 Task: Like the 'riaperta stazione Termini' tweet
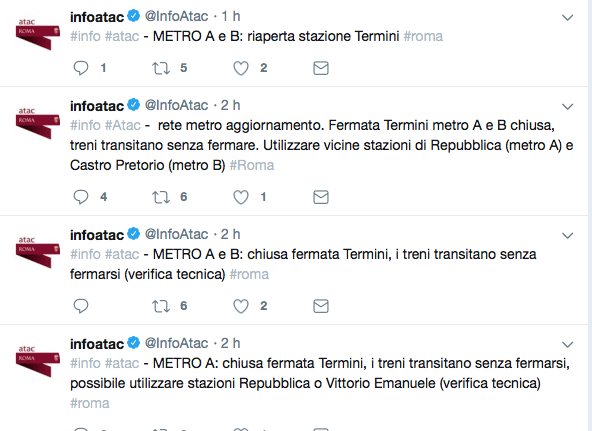pyautogui.click(x=240, y=68)
